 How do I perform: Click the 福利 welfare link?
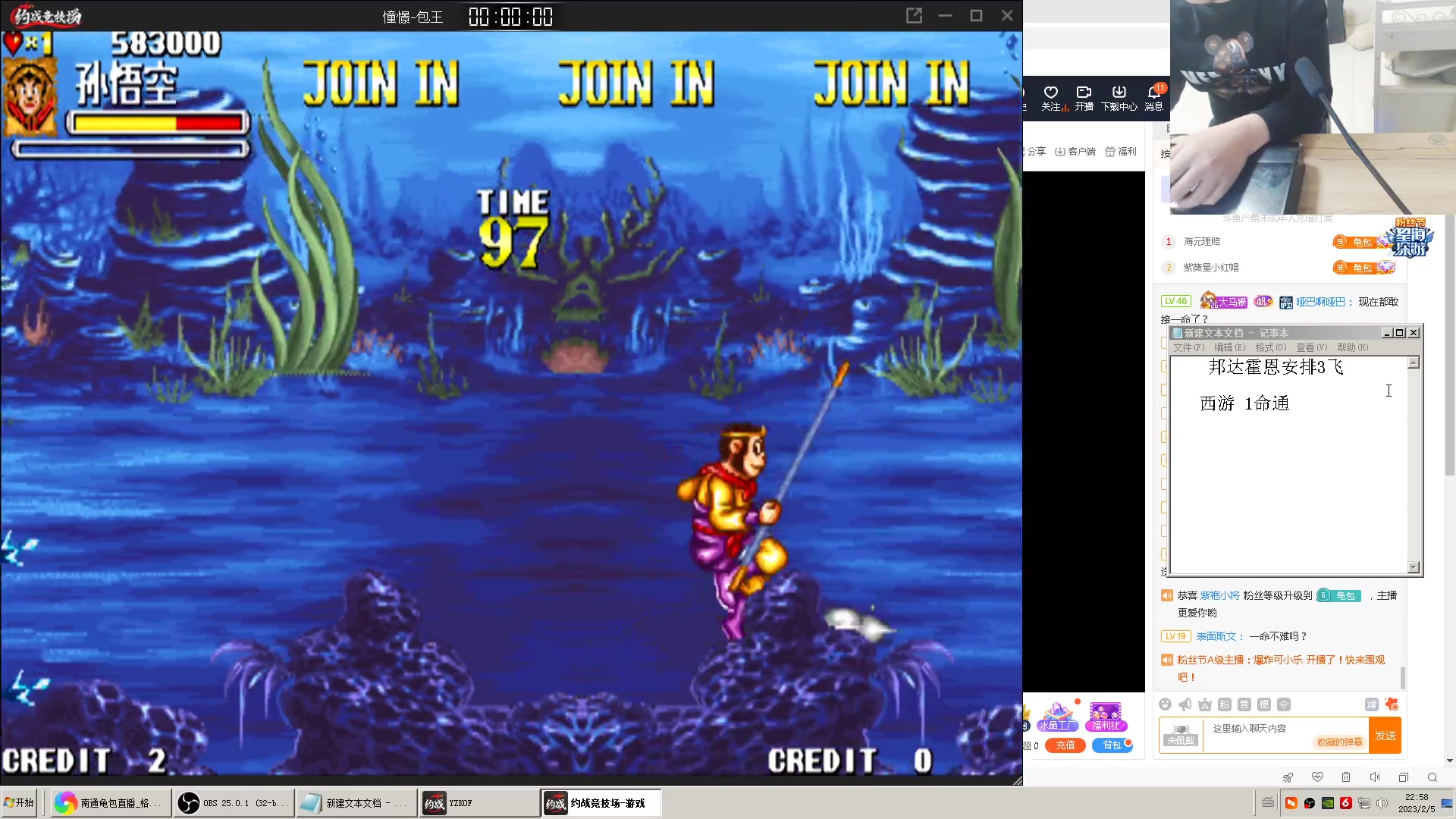coord(1121,152)
